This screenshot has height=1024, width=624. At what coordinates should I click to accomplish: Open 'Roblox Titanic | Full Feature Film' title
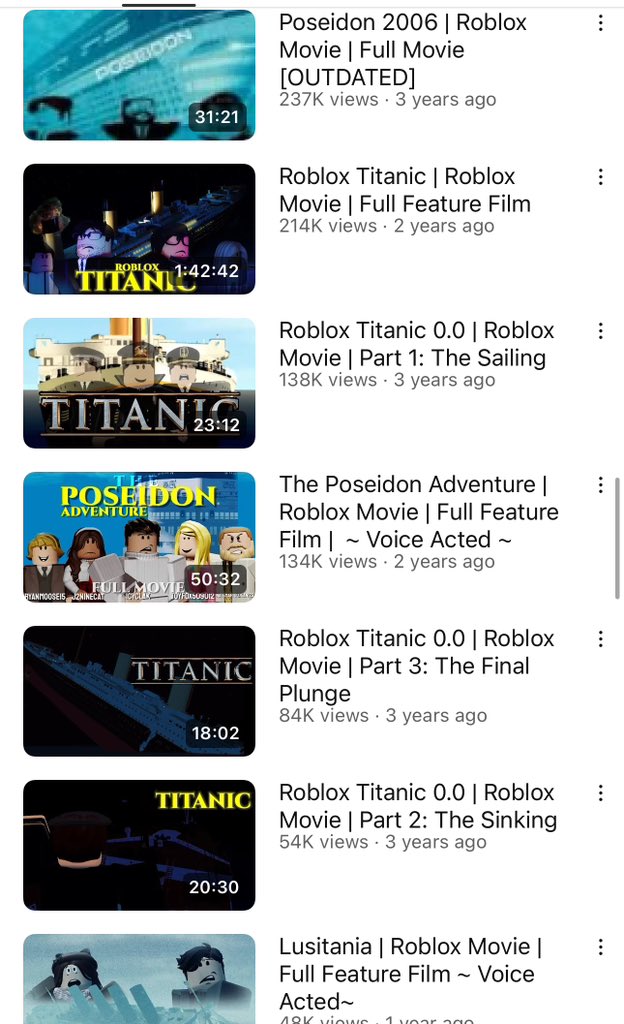405,190
